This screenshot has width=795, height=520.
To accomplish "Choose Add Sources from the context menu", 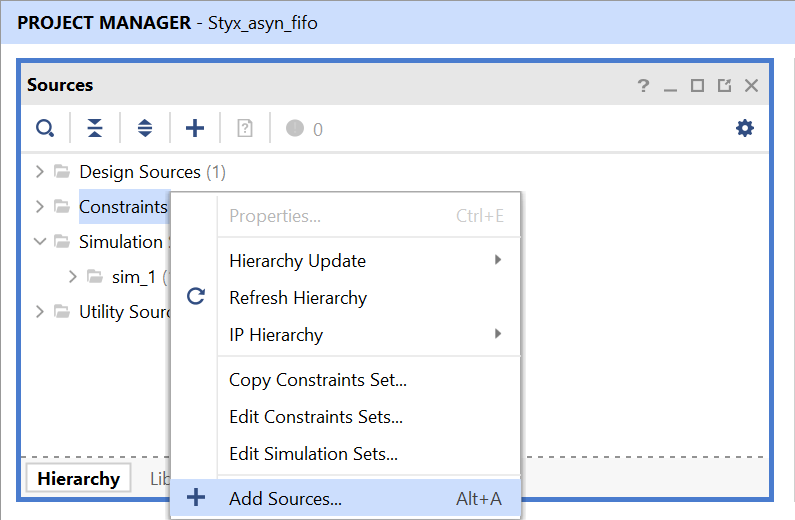I will coord(285,498).
